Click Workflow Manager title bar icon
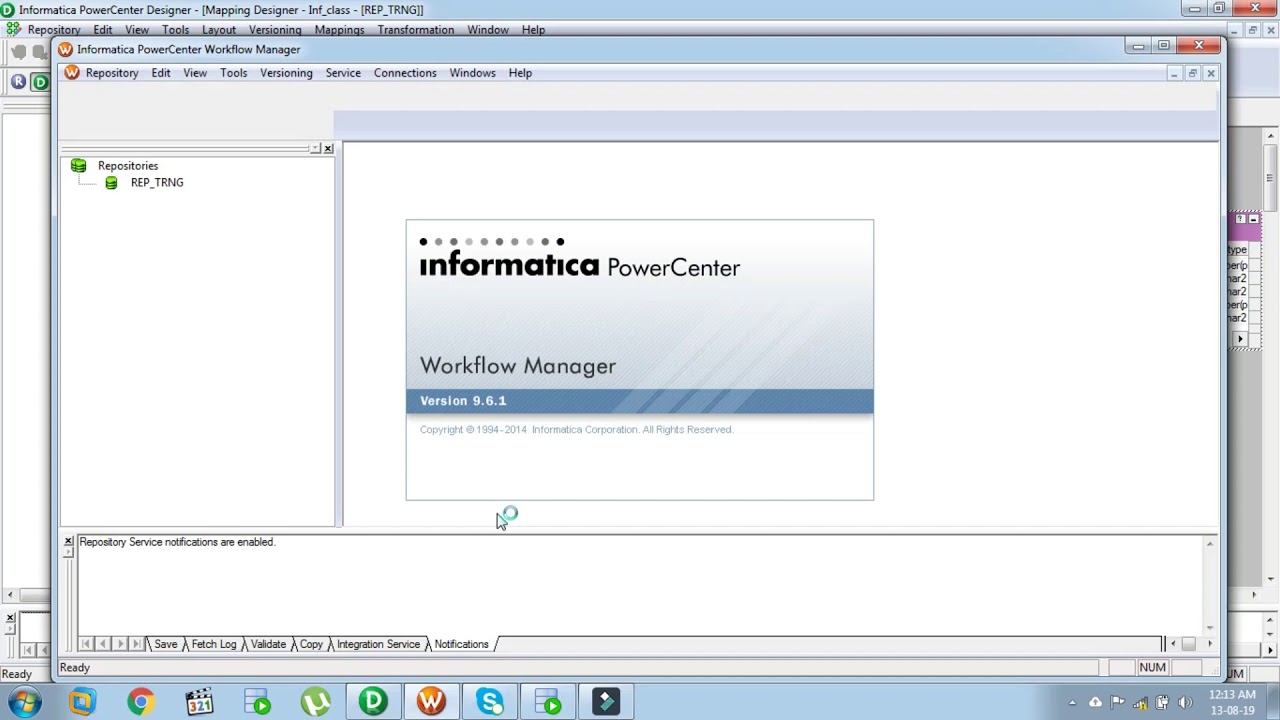The width and height of the screenshot is (1280, 720). (x=65, y=49)
